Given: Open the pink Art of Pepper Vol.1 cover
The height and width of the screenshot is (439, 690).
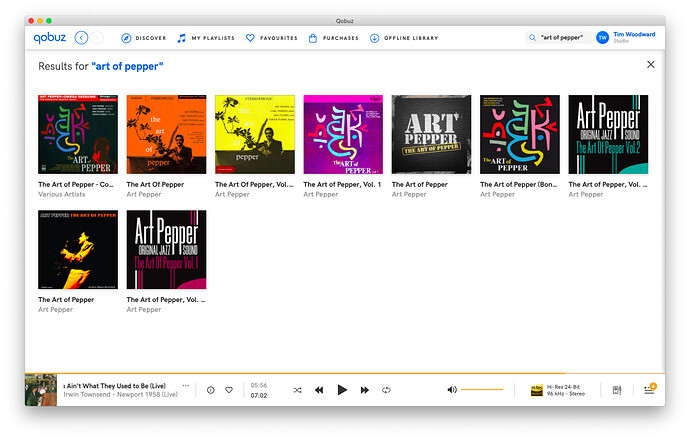Looking at the screenshot, I should click(x=166, y=249).
